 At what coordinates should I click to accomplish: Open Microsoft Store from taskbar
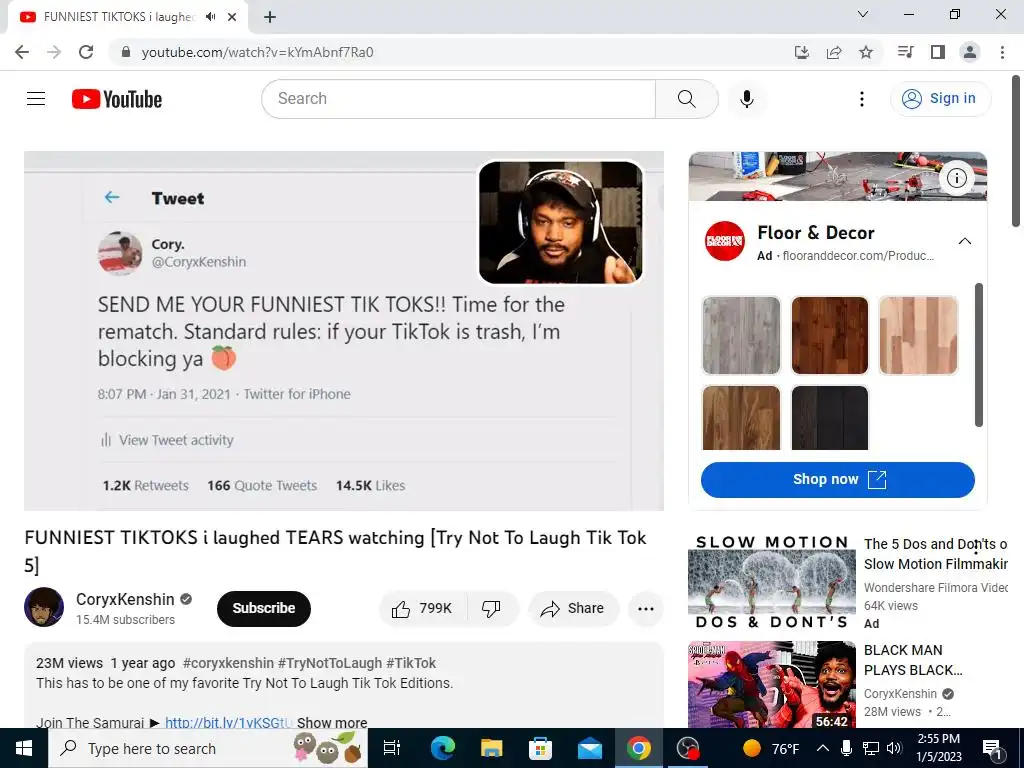(540, 748)
